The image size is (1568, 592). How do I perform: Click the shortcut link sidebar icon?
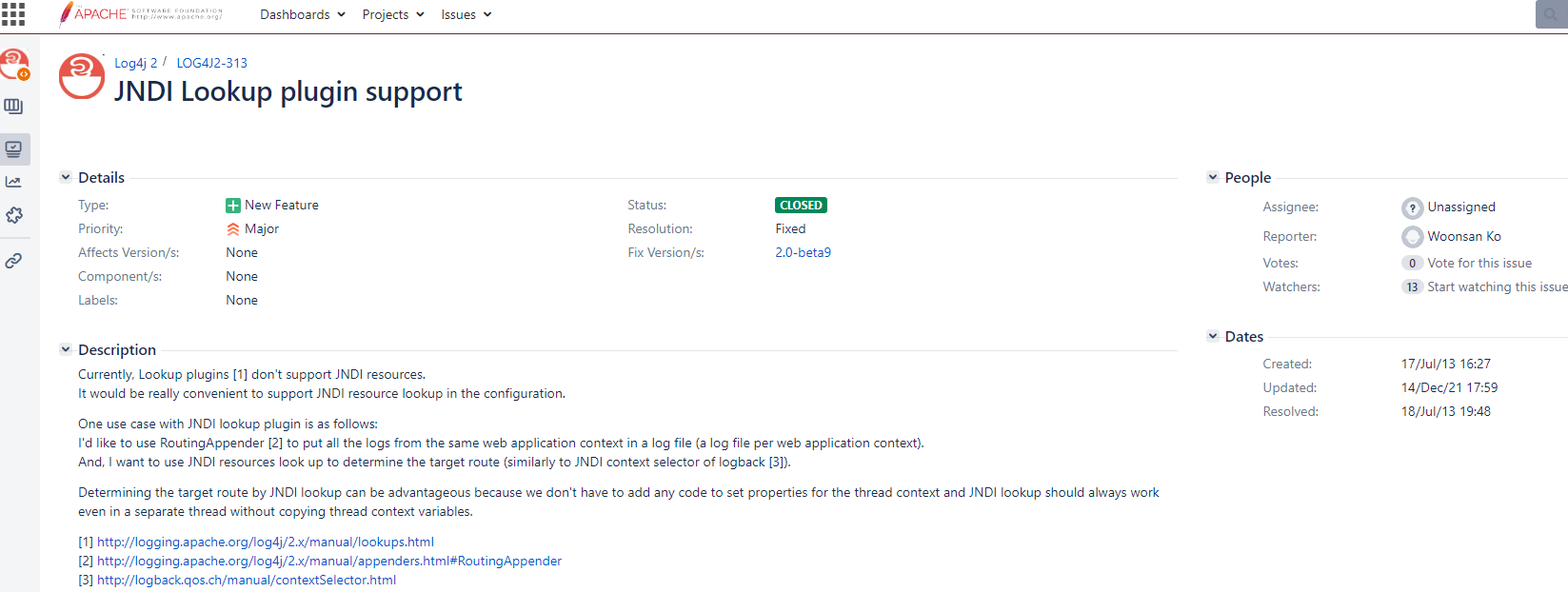tap(13, 261)
